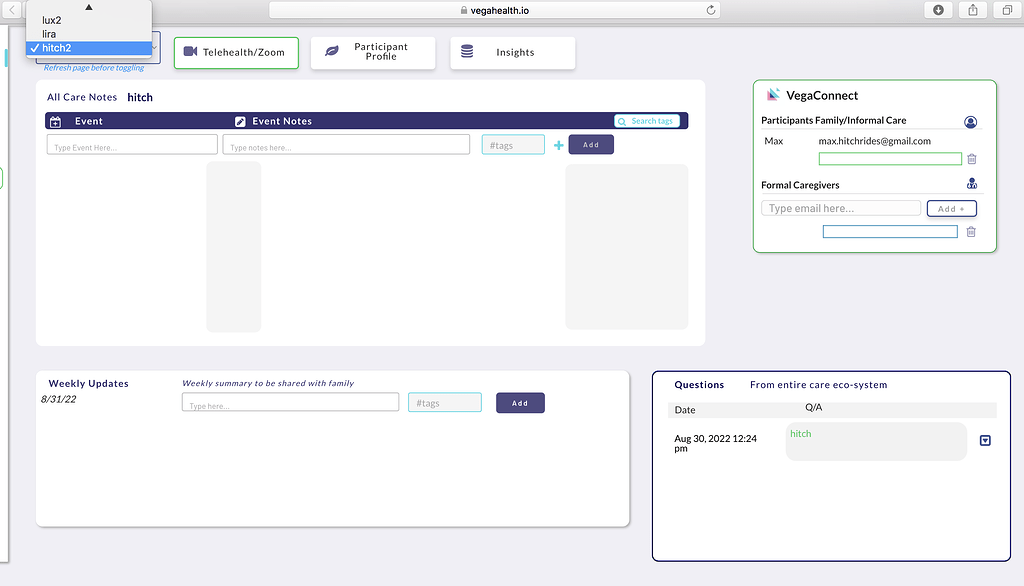
Task: Open the Telehealth/Zoom tab
Action: tap(236, 52)
